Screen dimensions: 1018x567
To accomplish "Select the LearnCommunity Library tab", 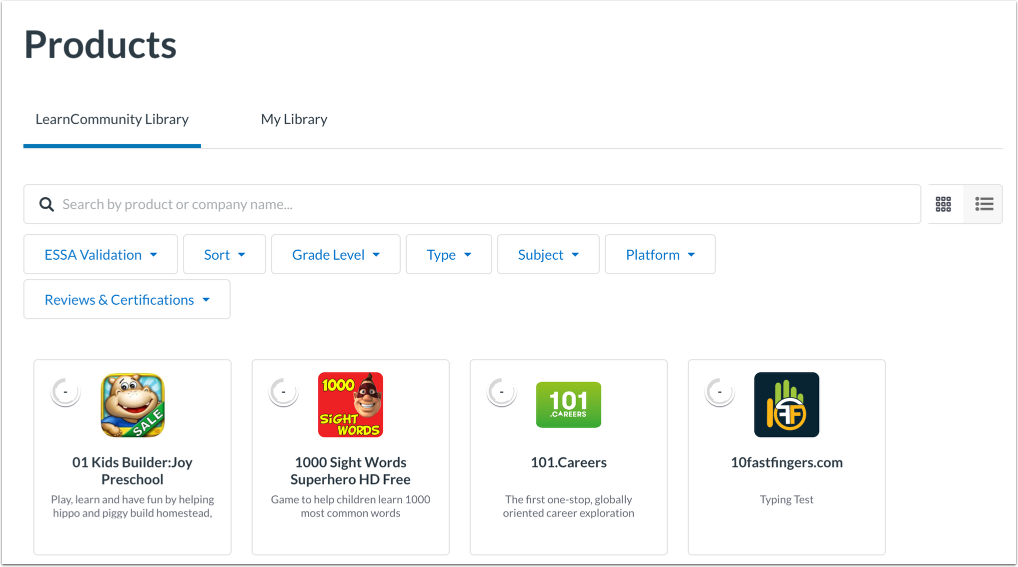I will [x=112, y=120].
